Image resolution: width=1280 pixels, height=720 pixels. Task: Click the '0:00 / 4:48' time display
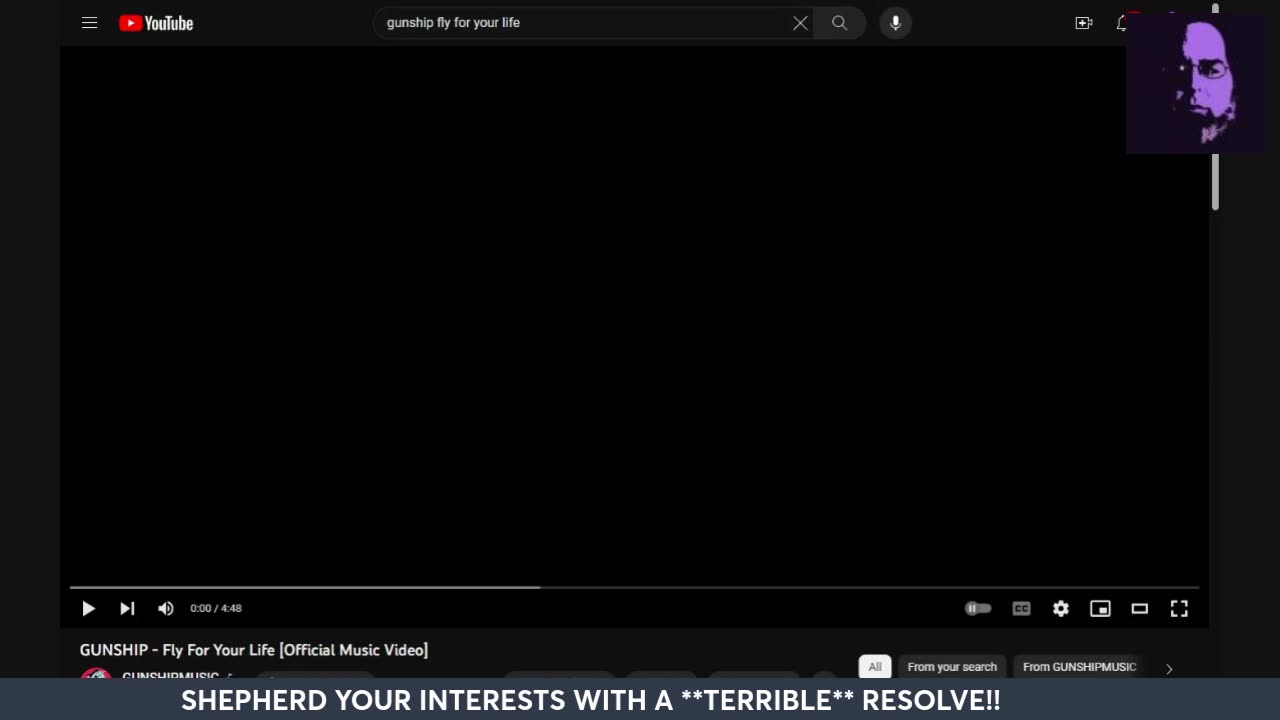(x=216, y=608)
